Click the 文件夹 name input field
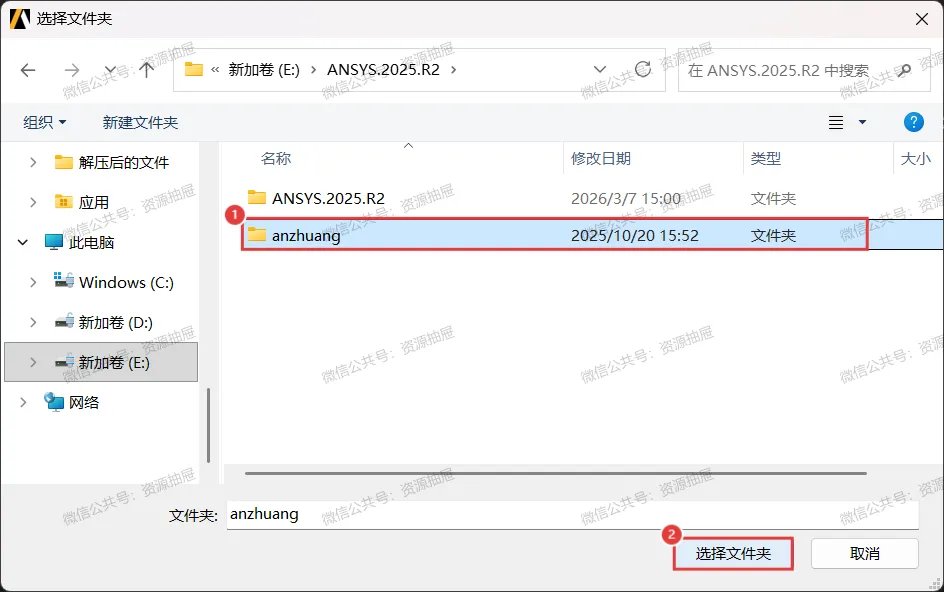The height and width of the screenshot is (592, 944). pyautogui.click(x=572, y=515)
